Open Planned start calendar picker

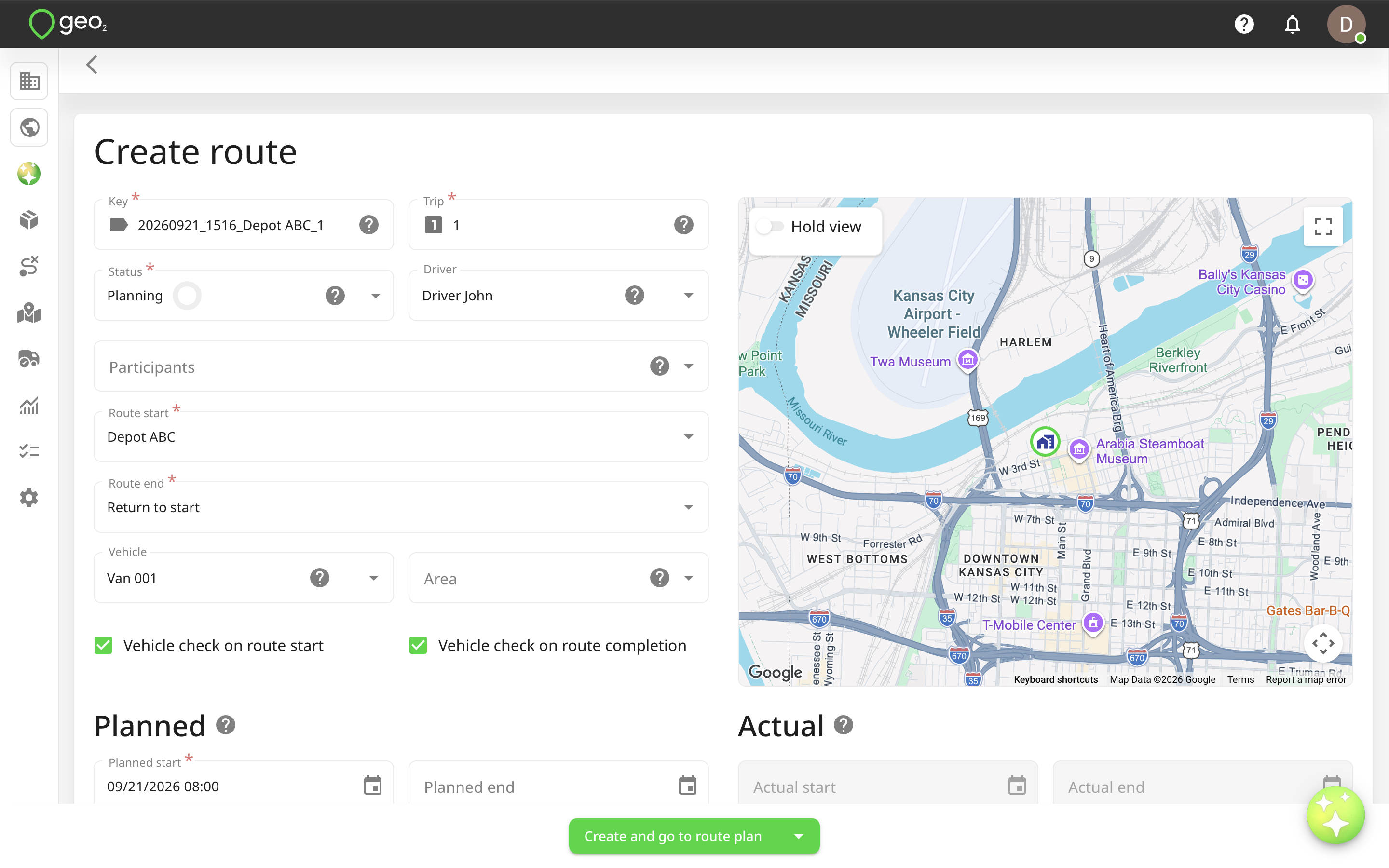(x=373, y=786)
